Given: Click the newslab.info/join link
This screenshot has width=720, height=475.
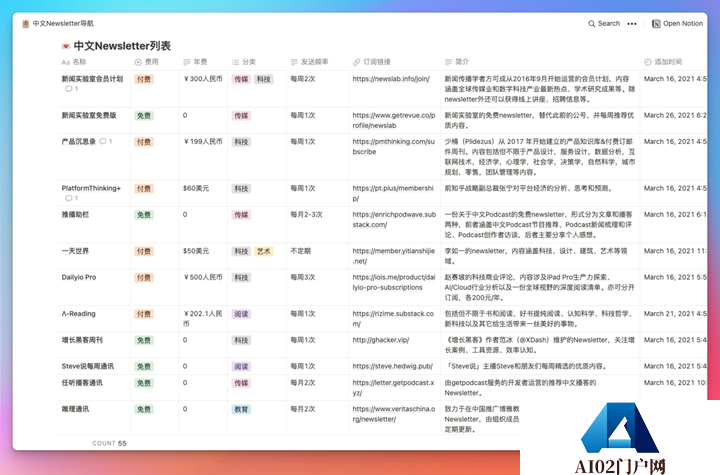Looking at the screenshot, I should pyautogui.click(x=391, y=79).
